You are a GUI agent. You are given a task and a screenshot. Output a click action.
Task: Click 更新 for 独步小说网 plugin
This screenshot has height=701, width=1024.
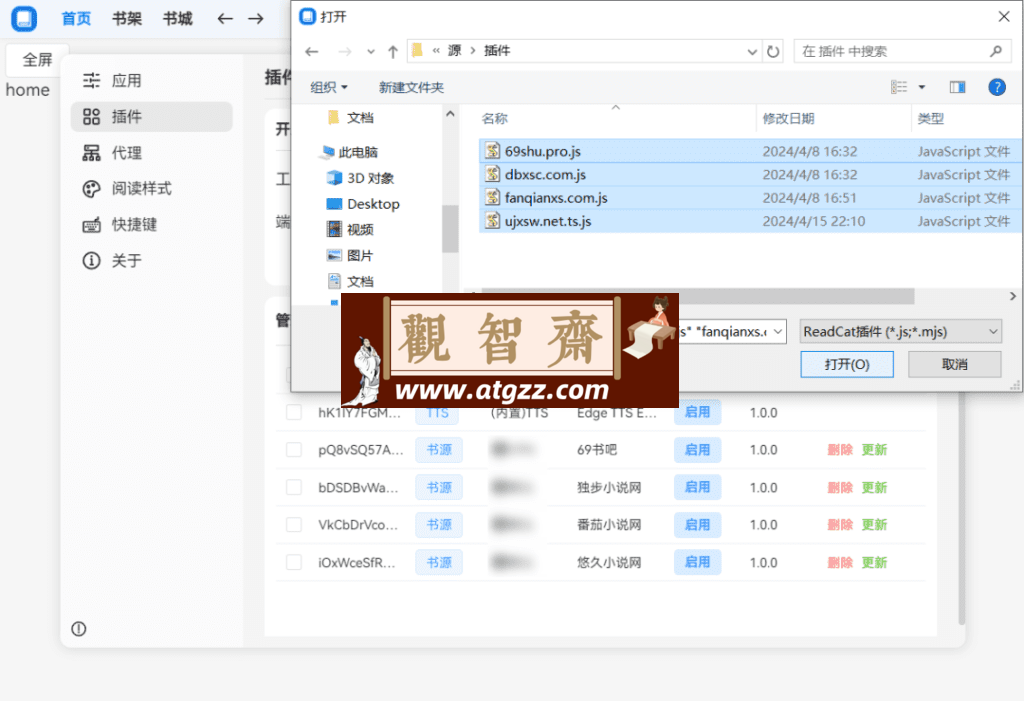[x=874, y=487]
